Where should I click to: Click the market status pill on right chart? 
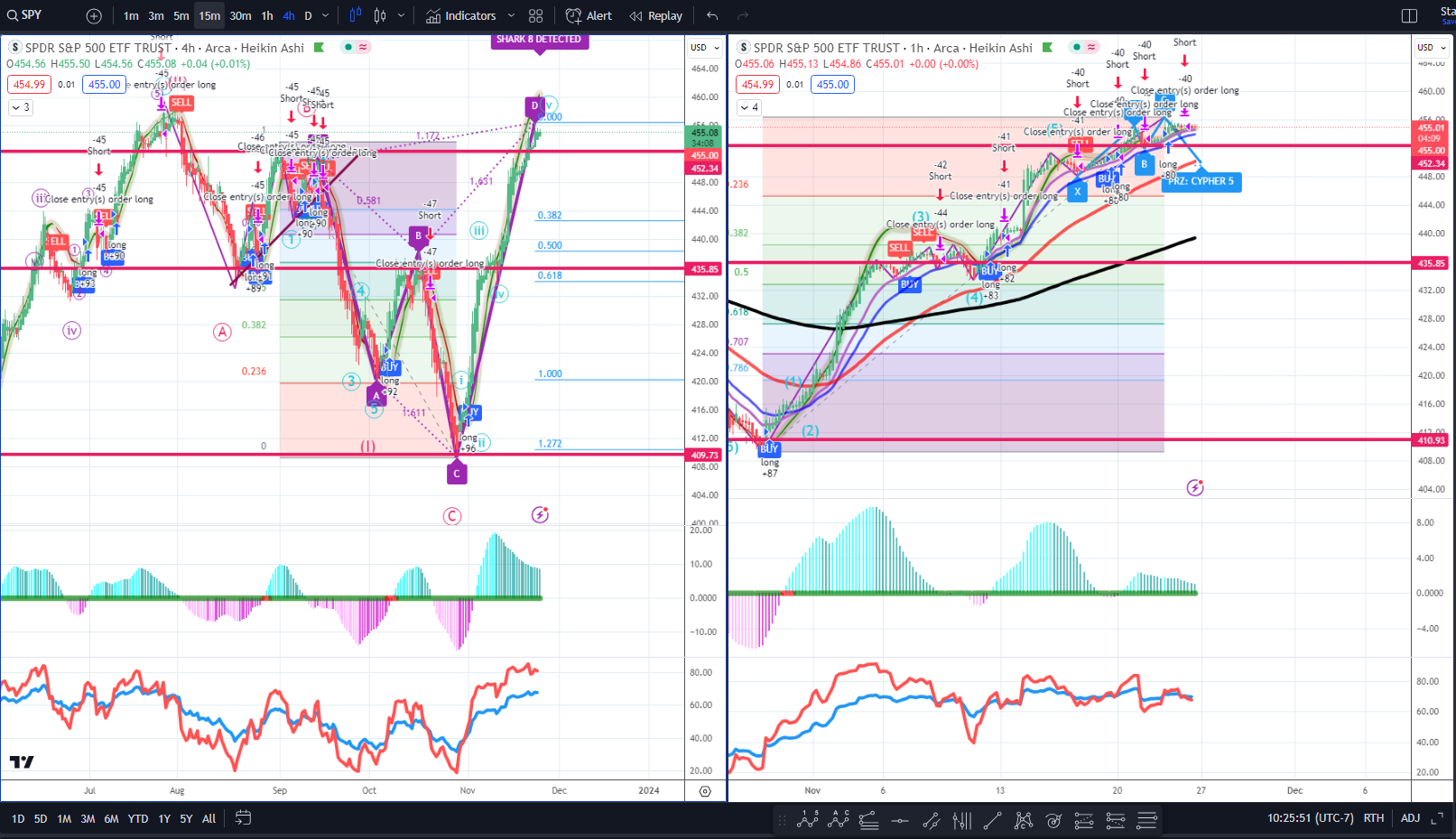tap(1084, 47)
